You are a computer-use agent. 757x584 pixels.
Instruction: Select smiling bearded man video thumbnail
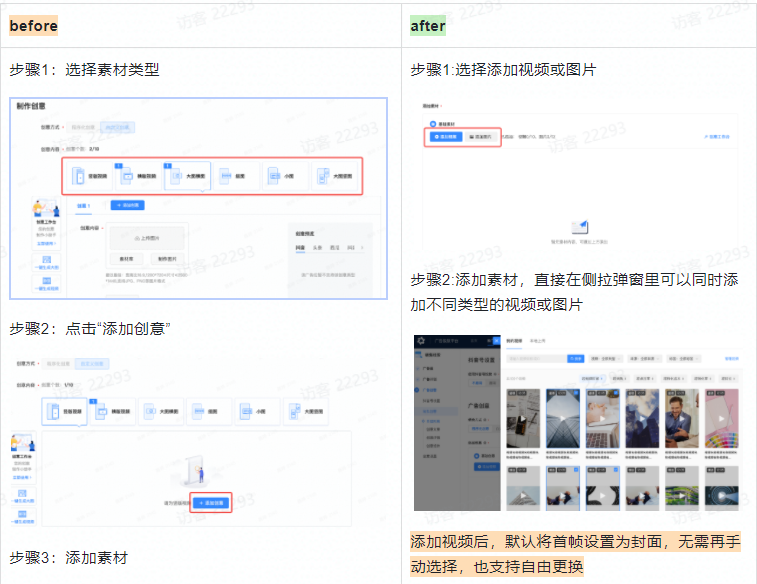point(682,418)
